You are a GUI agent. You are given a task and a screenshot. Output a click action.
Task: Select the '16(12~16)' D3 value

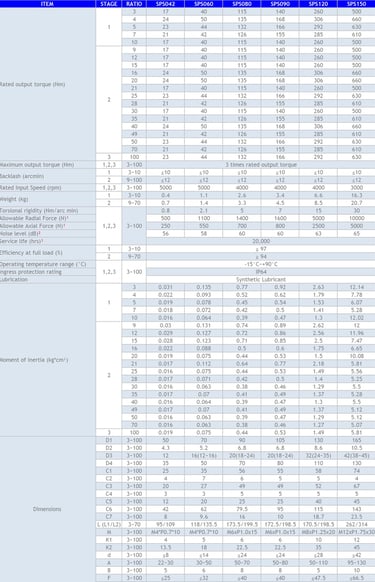204,455
